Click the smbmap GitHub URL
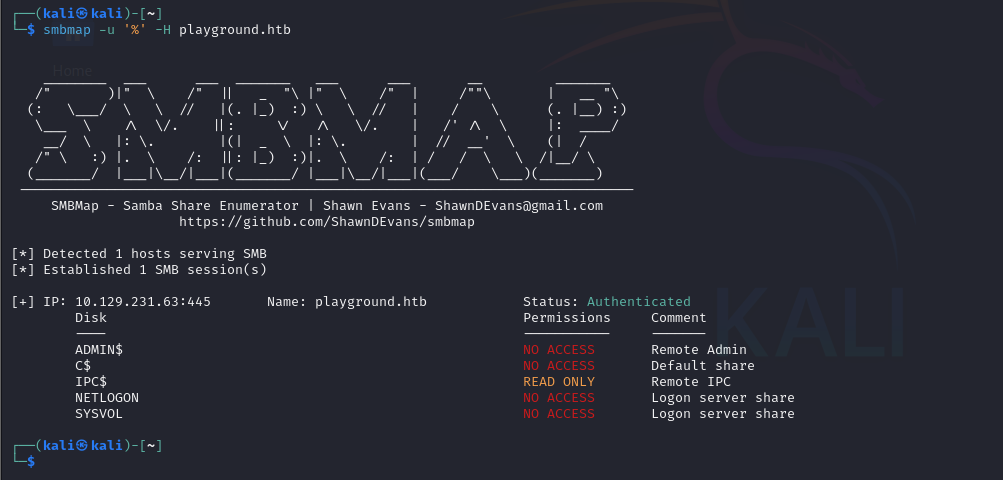Screen dimensions: 1003x480 tap(327, 221)
